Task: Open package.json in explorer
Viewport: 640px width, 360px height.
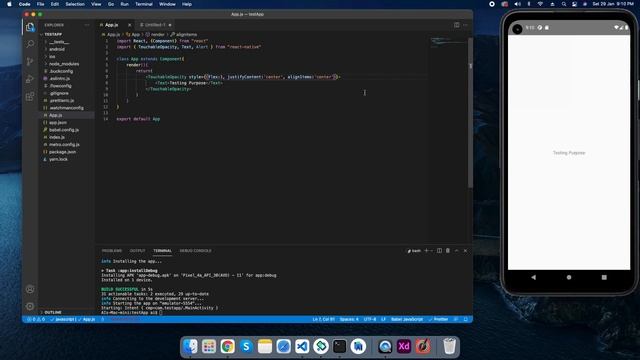Action: tap(62, 152)
